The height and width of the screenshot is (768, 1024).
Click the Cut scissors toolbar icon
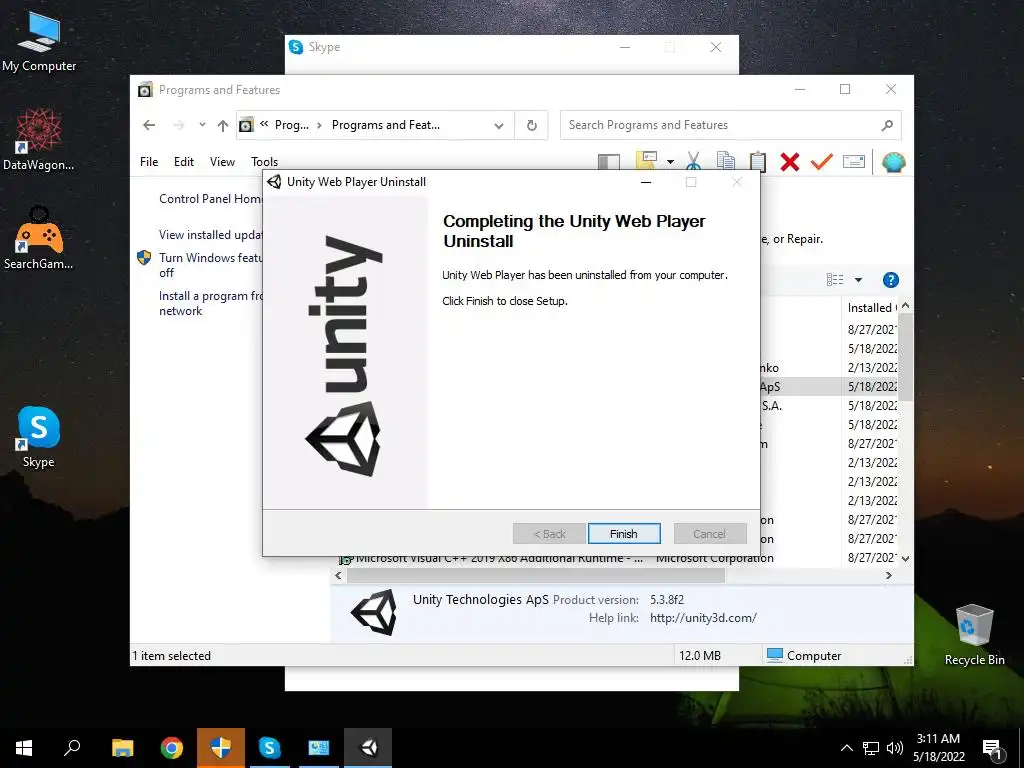(694, 161)
